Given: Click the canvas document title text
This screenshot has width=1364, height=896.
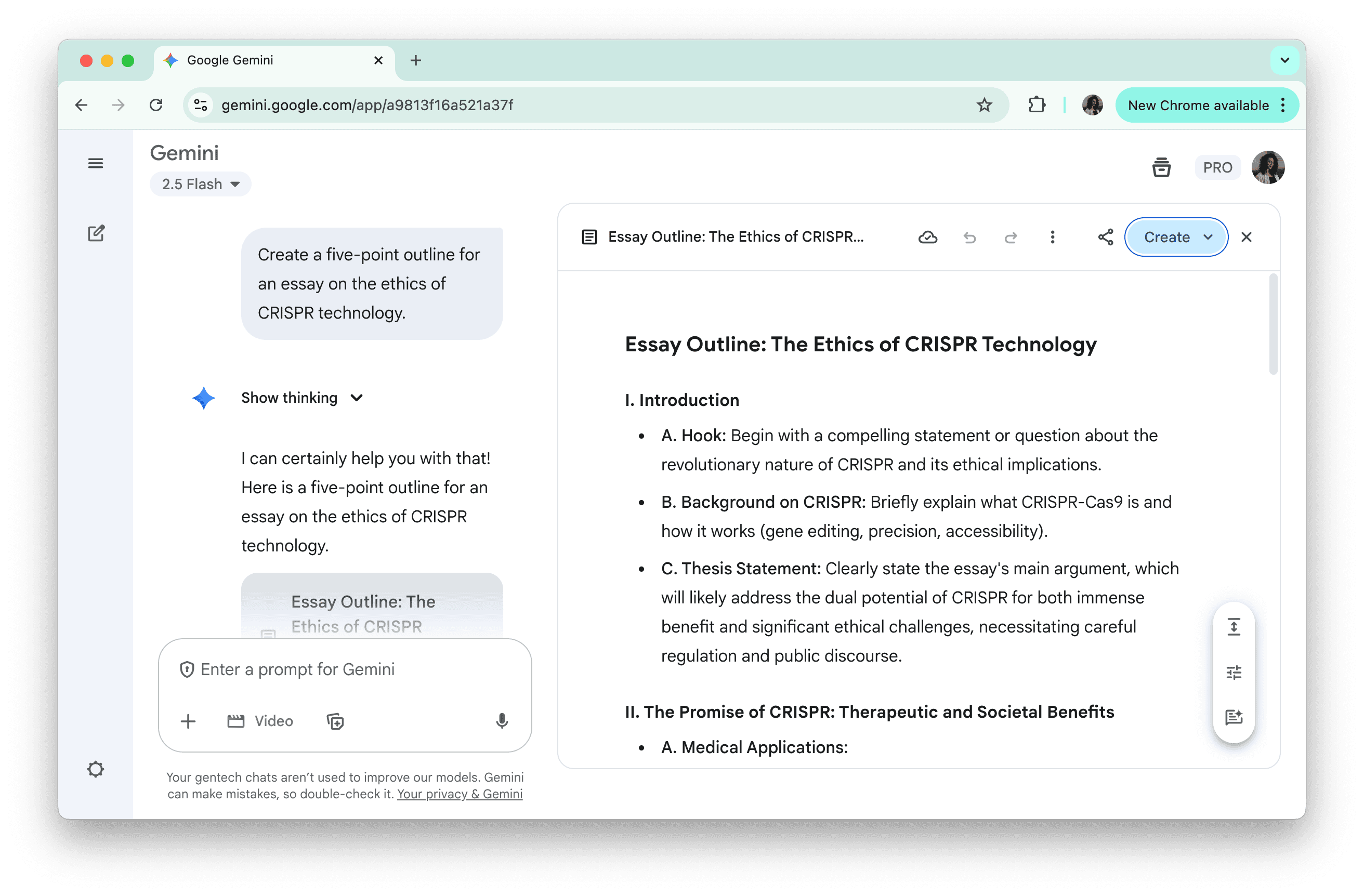Looking at the screenshot, I should pyautogui.click(x=736, y=237).
